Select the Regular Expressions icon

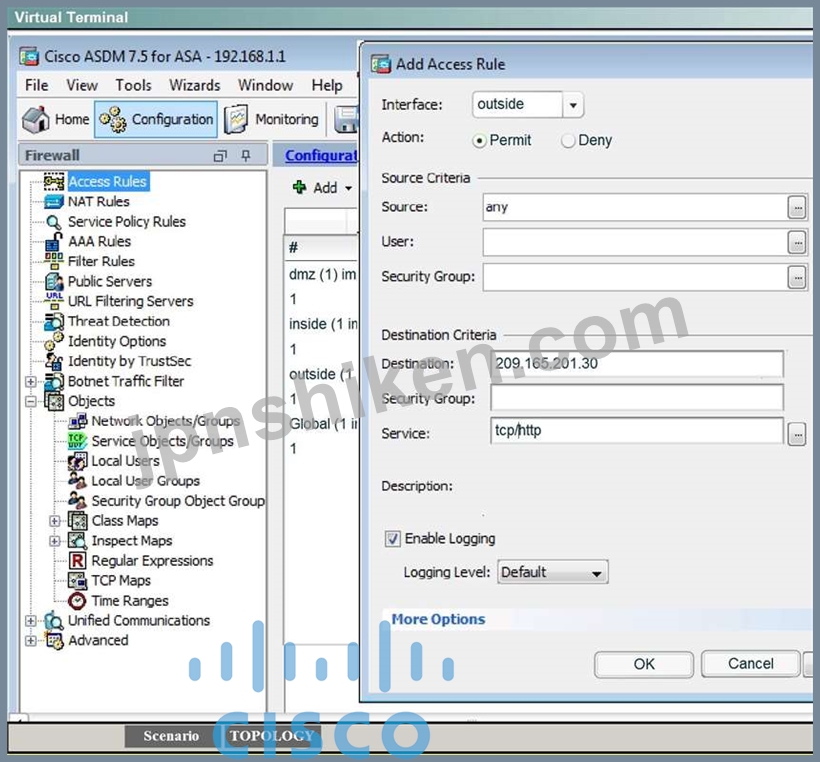[78, 561]
